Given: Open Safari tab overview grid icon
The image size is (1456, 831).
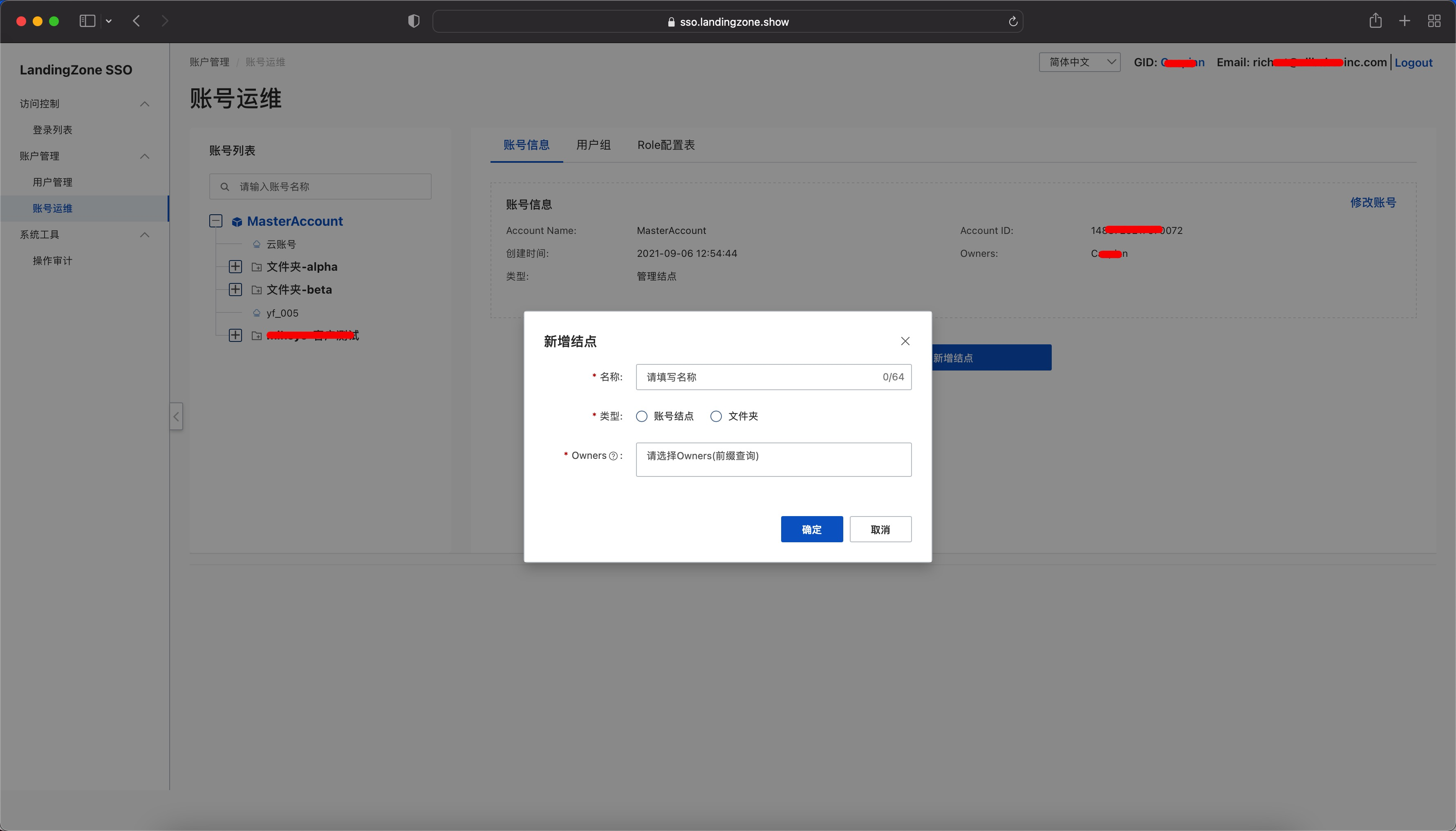Looking at the screenshot, I should tap(1434, 21).
